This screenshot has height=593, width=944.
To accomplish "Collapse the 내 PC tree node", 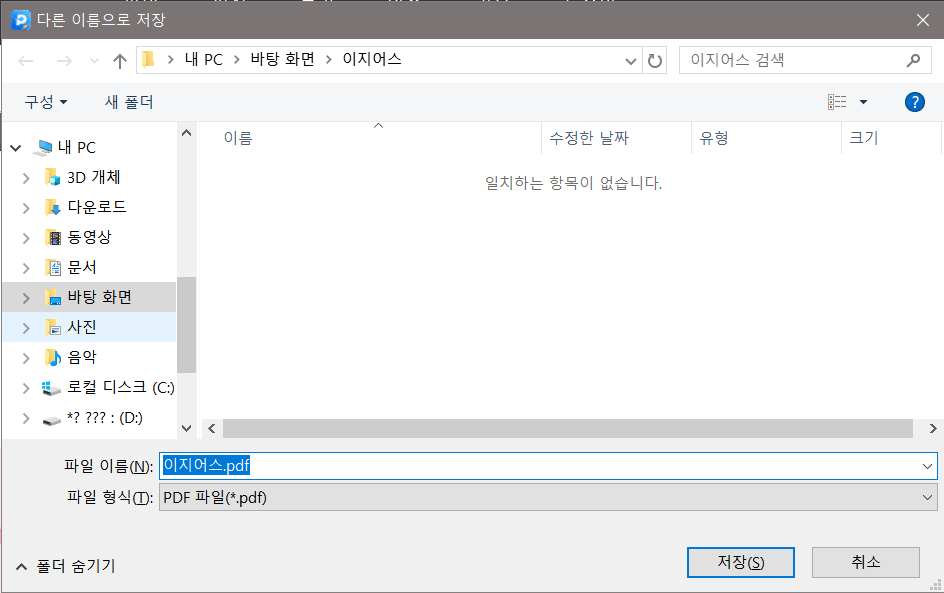I will [14, 147].
